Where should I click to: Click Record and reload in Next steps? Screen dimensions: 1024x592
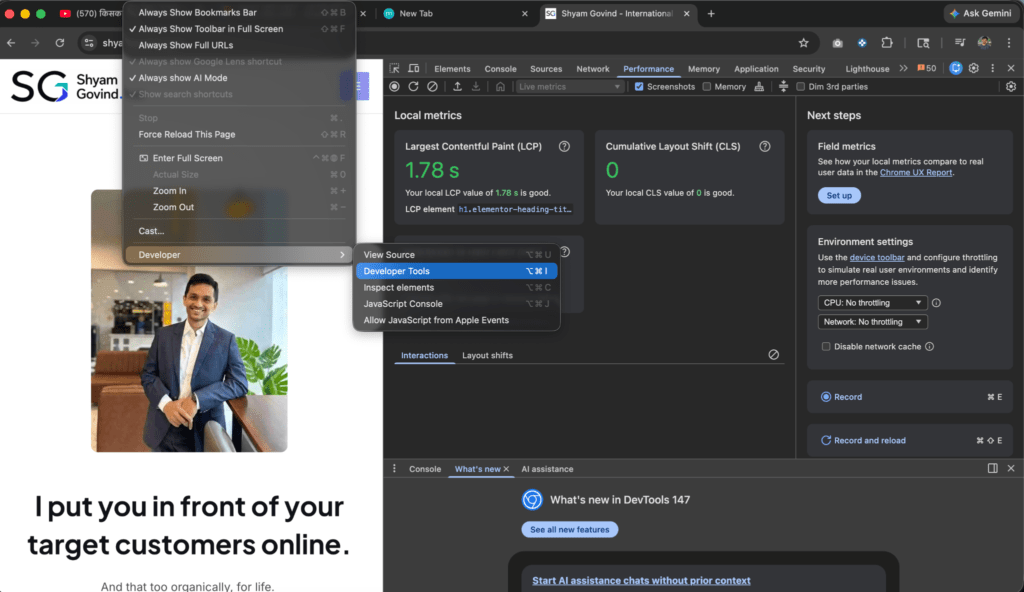click(910, 440)
